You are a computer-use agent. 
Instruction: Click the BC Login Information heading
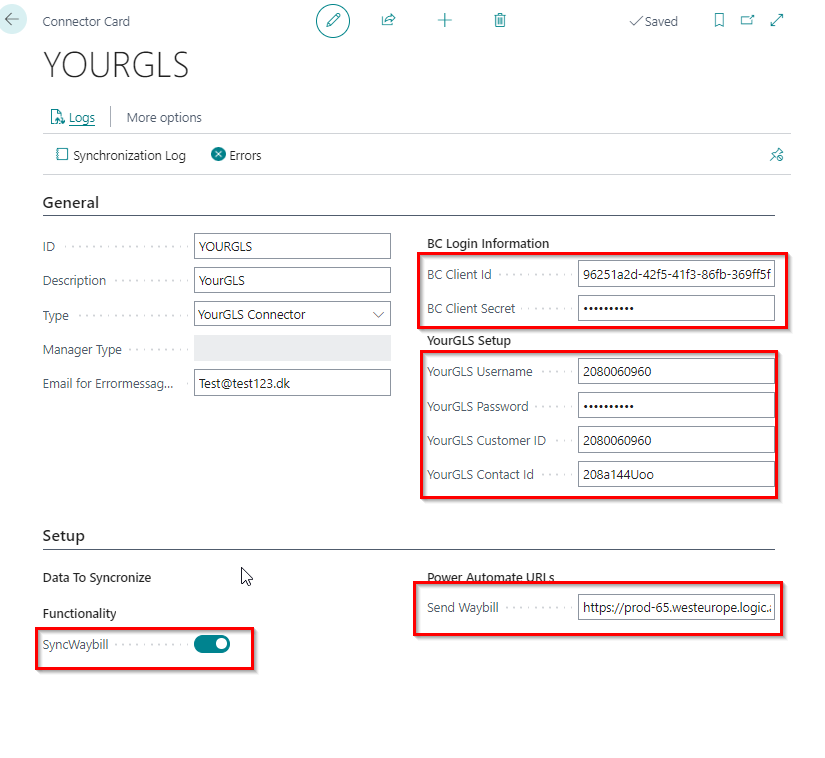tap(488, 244)
